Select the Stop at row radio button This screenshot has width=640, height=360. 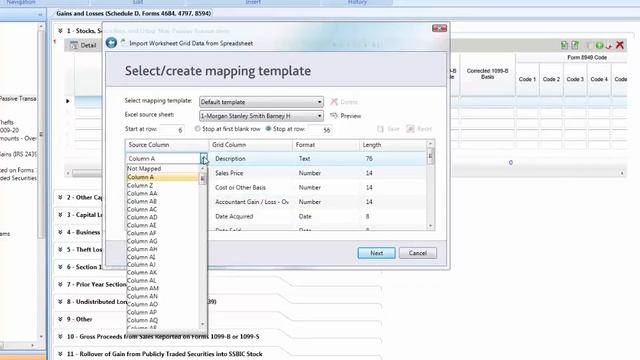268,129
